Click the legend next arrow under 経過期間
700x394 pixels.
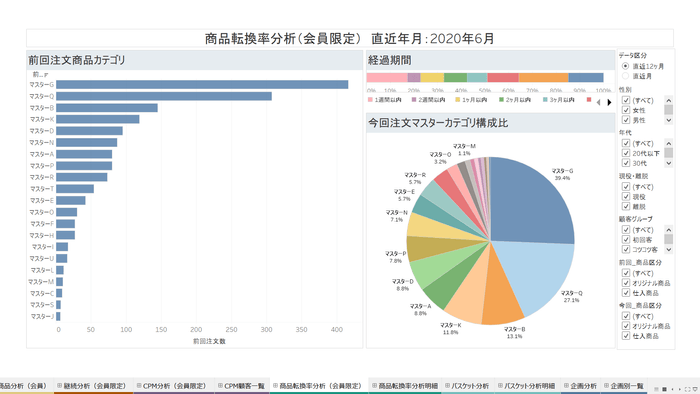coord(609,102)
